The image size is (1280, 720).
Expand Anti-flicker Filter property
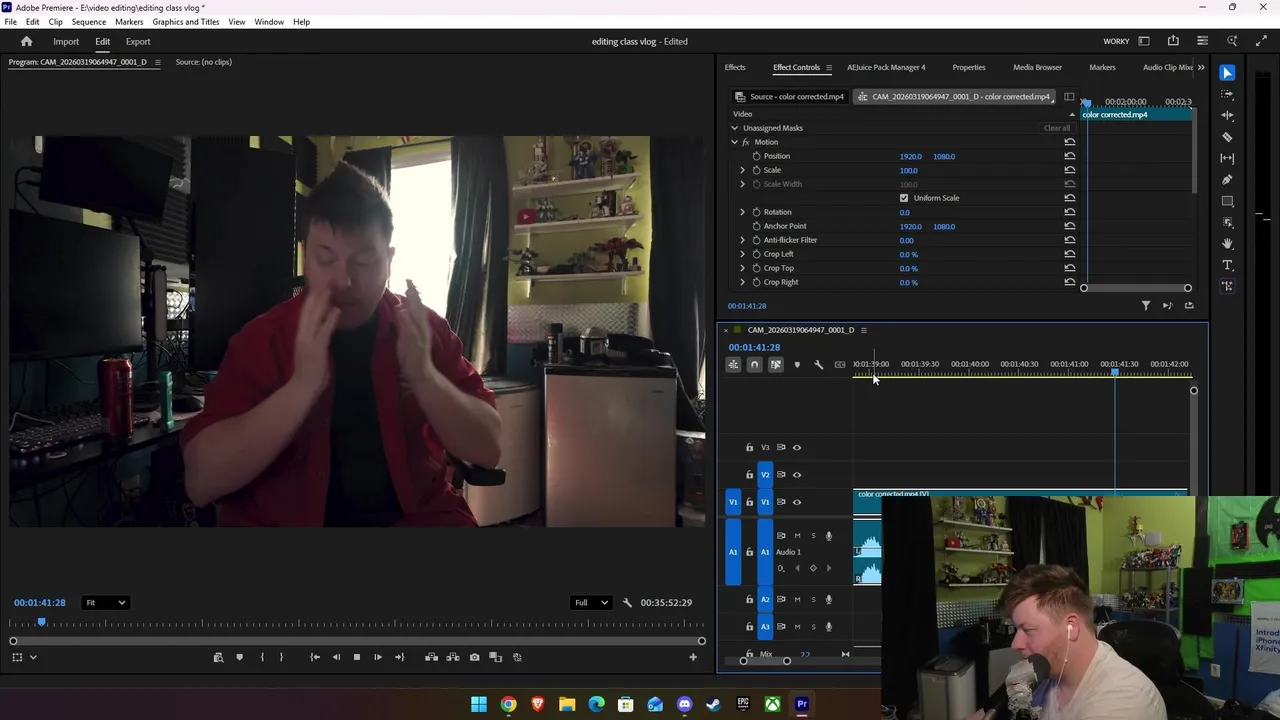click(742, 240)
